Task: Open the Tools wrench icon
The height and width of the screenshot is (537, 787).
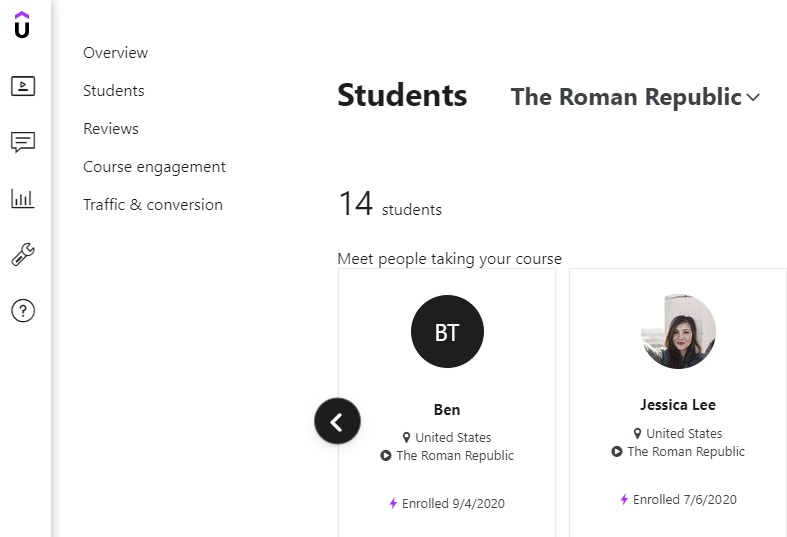Action: click(22, 255)
